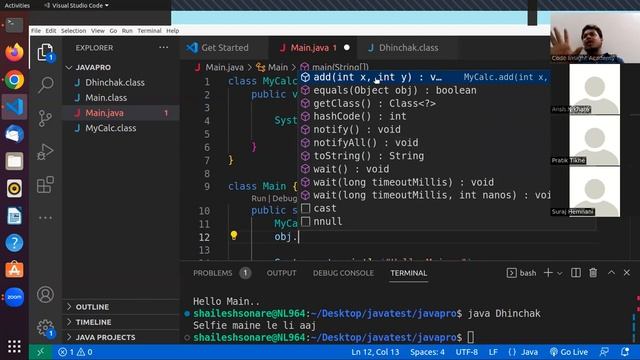
Task: Expand the JAVA PROJECTS section
Action: point(105,337)
